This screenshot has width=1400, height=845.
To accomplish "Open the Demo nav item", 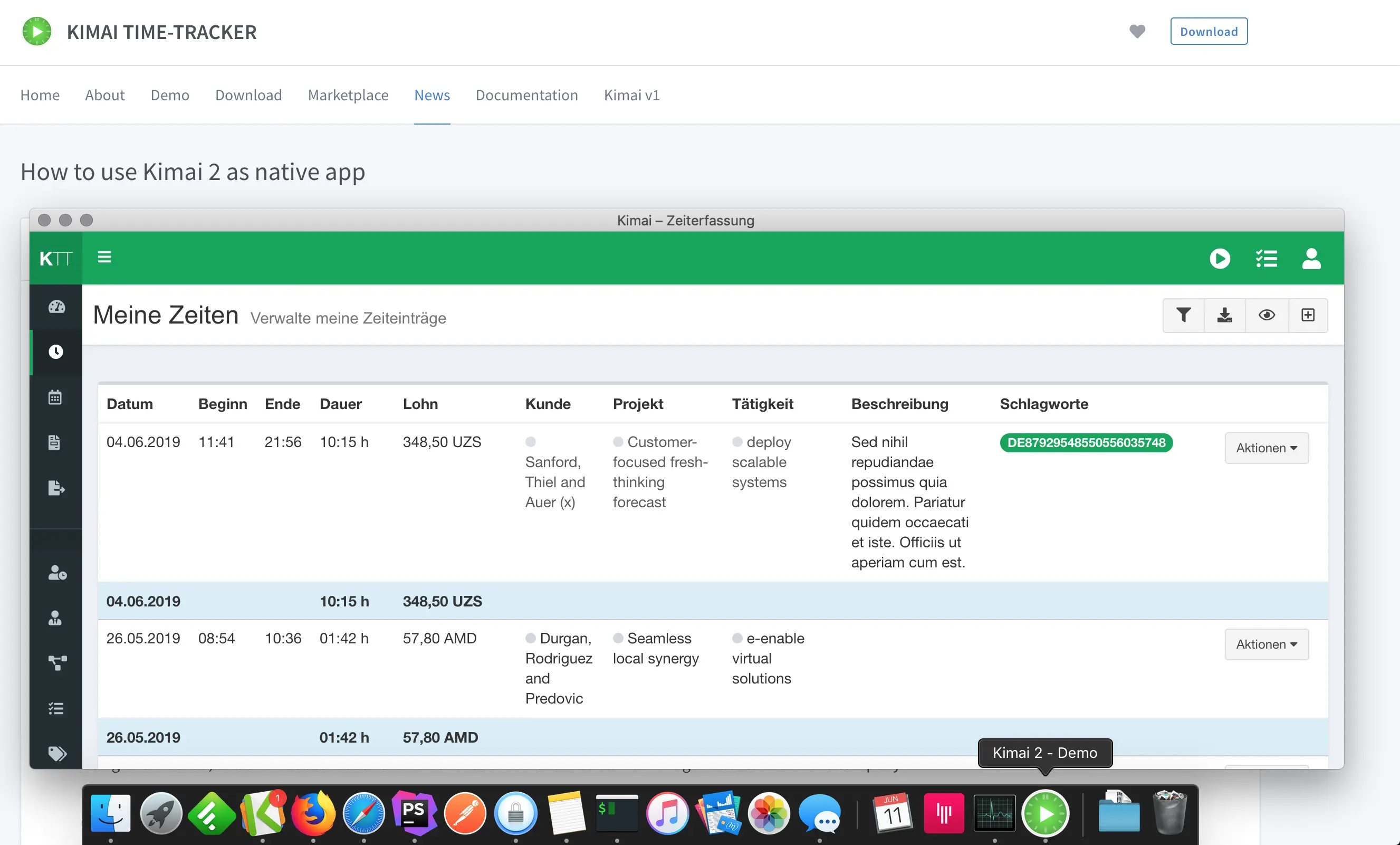I will coord(170,94).
